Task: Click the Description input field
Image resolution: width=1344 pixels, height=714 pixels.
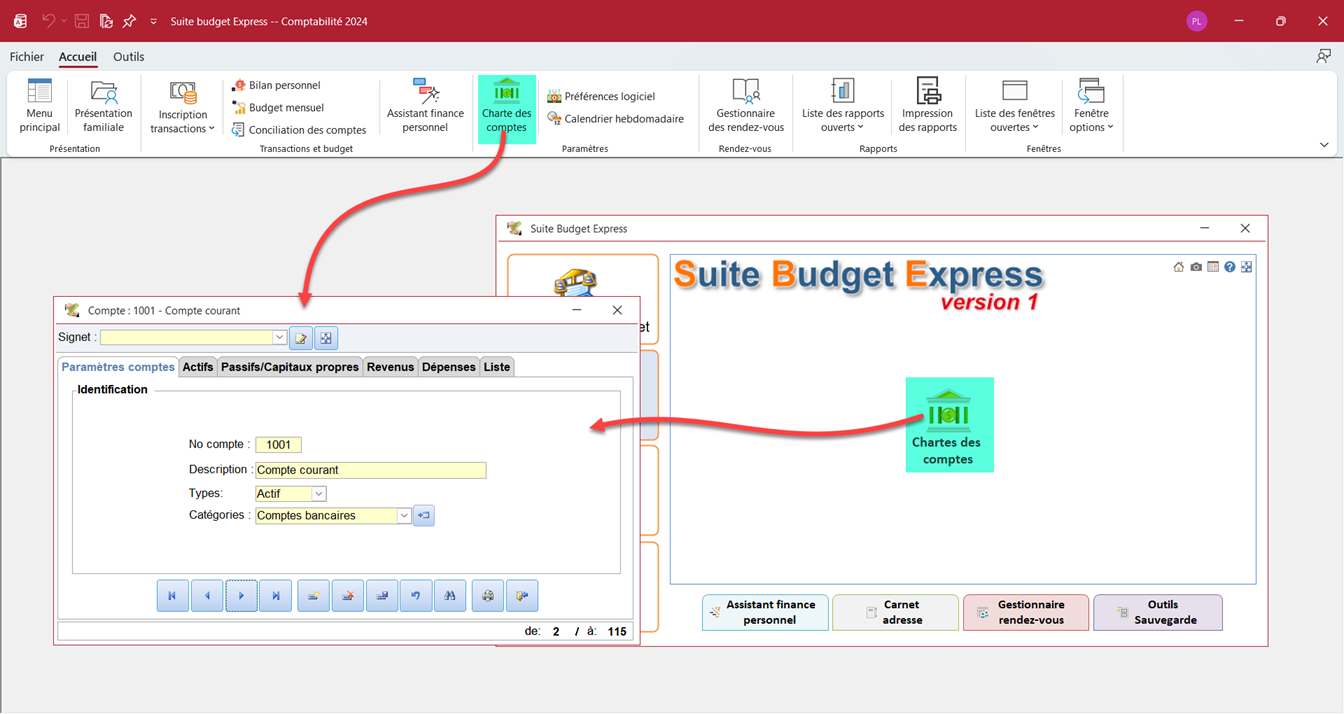Action: point(370,470)
